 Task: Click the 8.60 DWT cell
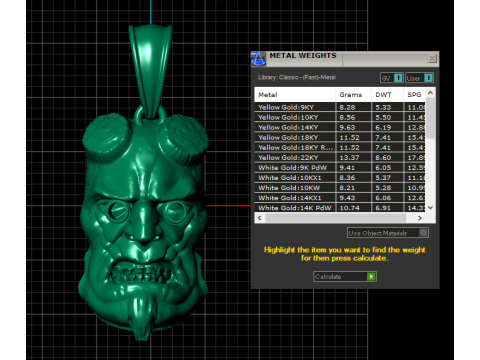click(x=387, y=157)
